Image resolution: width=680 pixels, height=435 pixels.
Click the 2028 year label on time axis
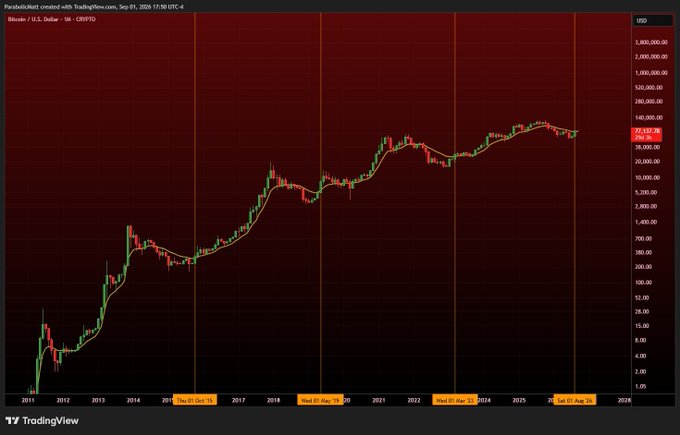tap(624, 400)
